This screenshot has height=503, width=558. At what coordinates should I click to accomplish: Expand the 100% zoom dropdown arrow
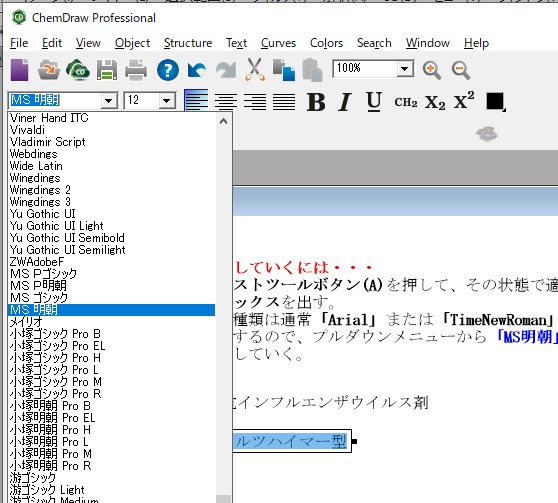tap(405, 68)
